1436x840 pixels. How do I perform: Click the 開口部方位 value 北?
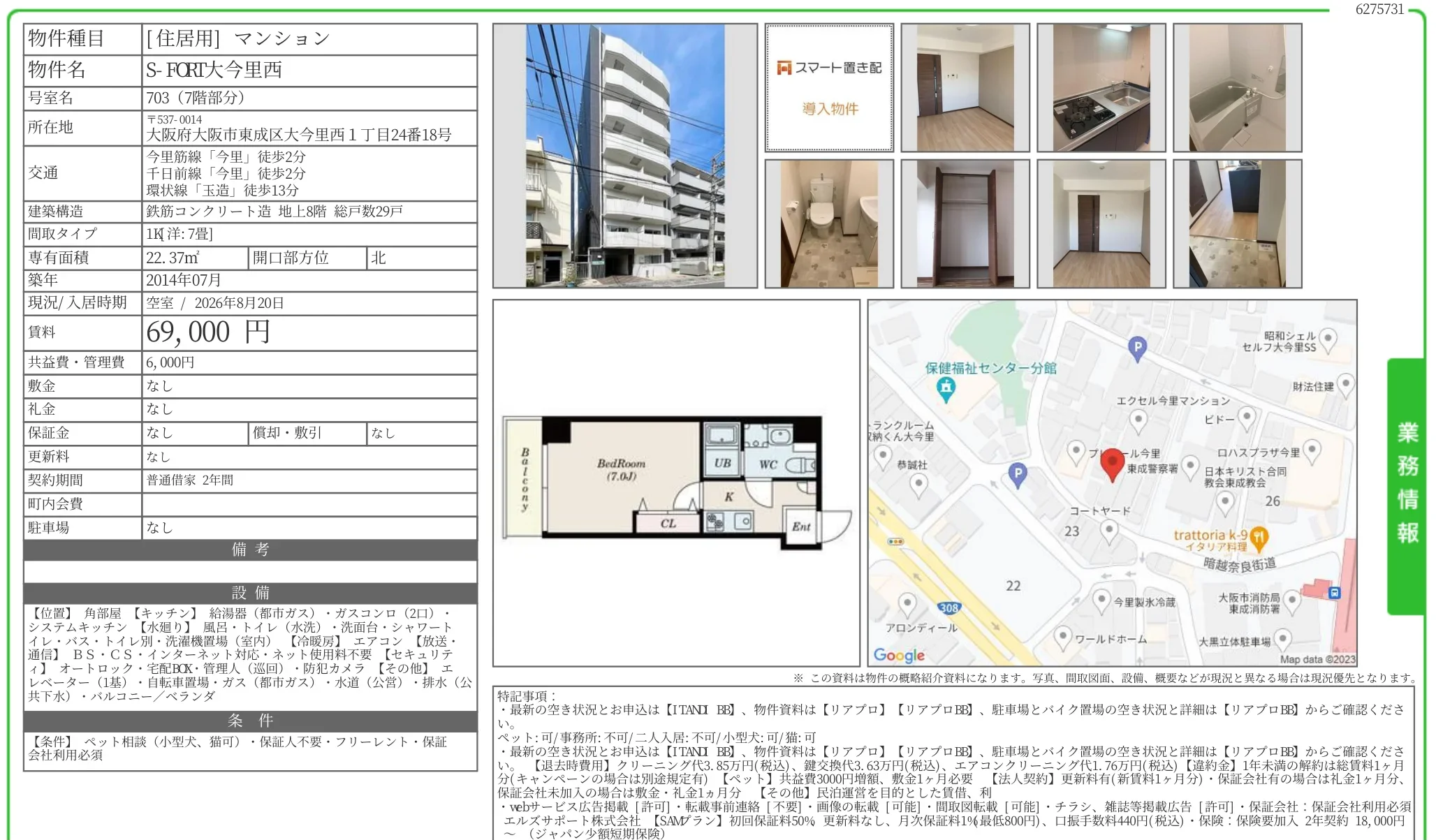click(379, 258)
